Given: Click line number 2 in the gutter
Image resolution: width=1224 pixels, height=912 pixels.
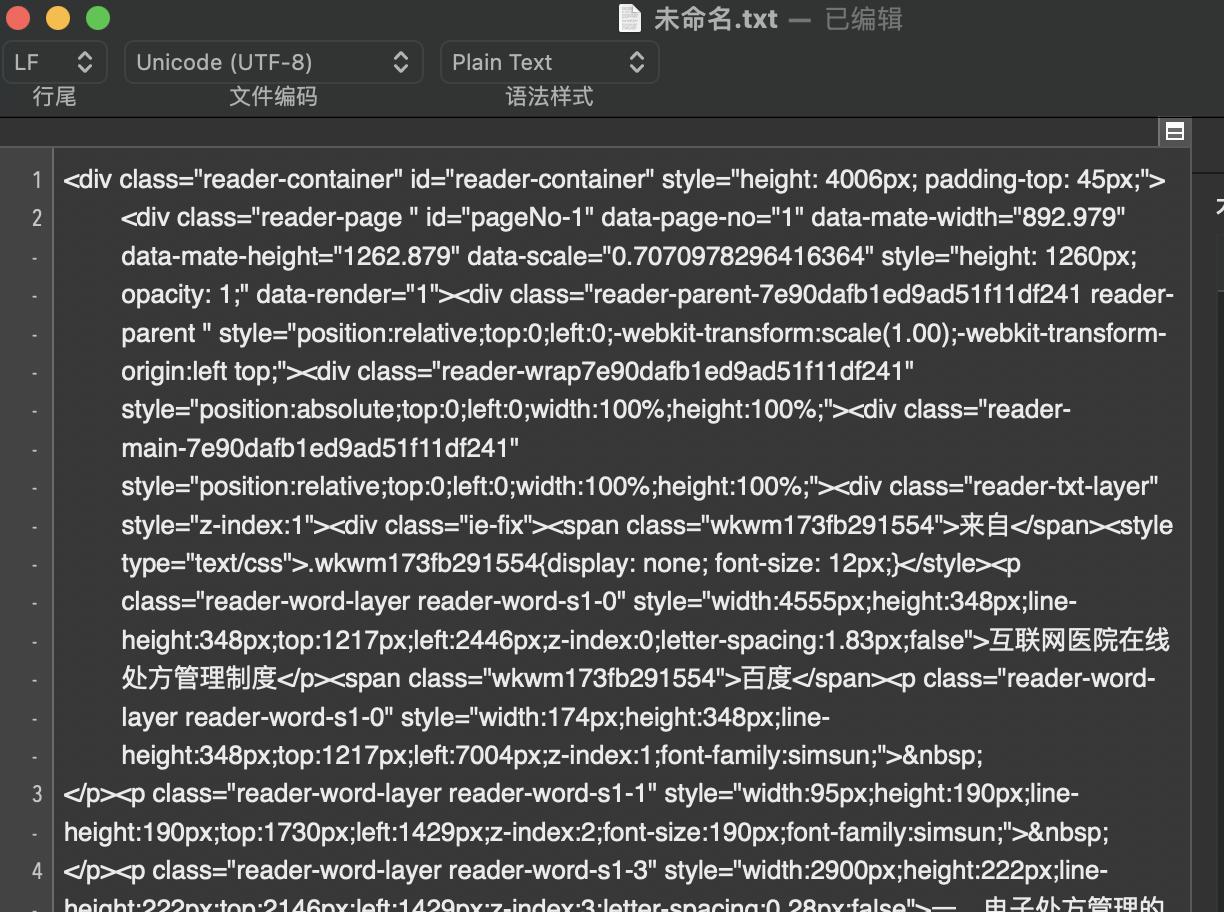Looking at the screenshot, I should point(36,218).
